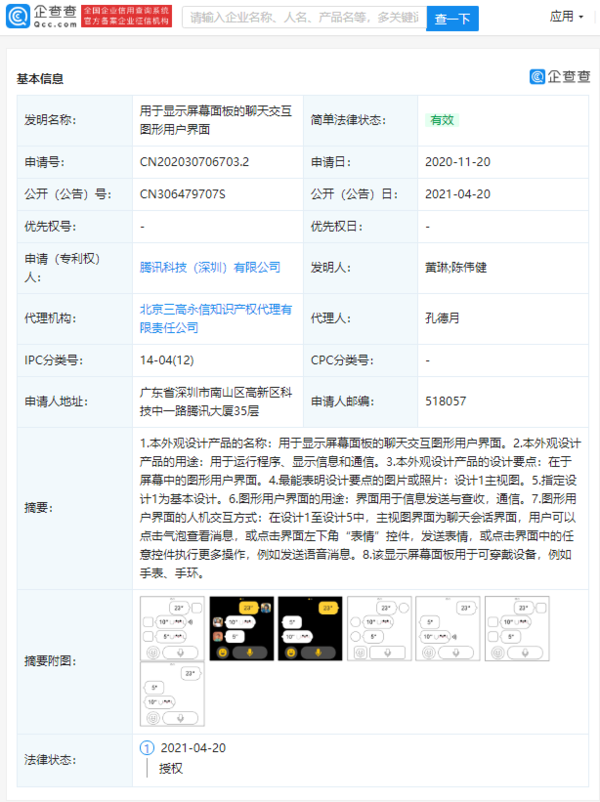This screenshot has width=600, height=802.
Task: Open seventh abstract thumbnail in second row
Action: click(172, 694)
